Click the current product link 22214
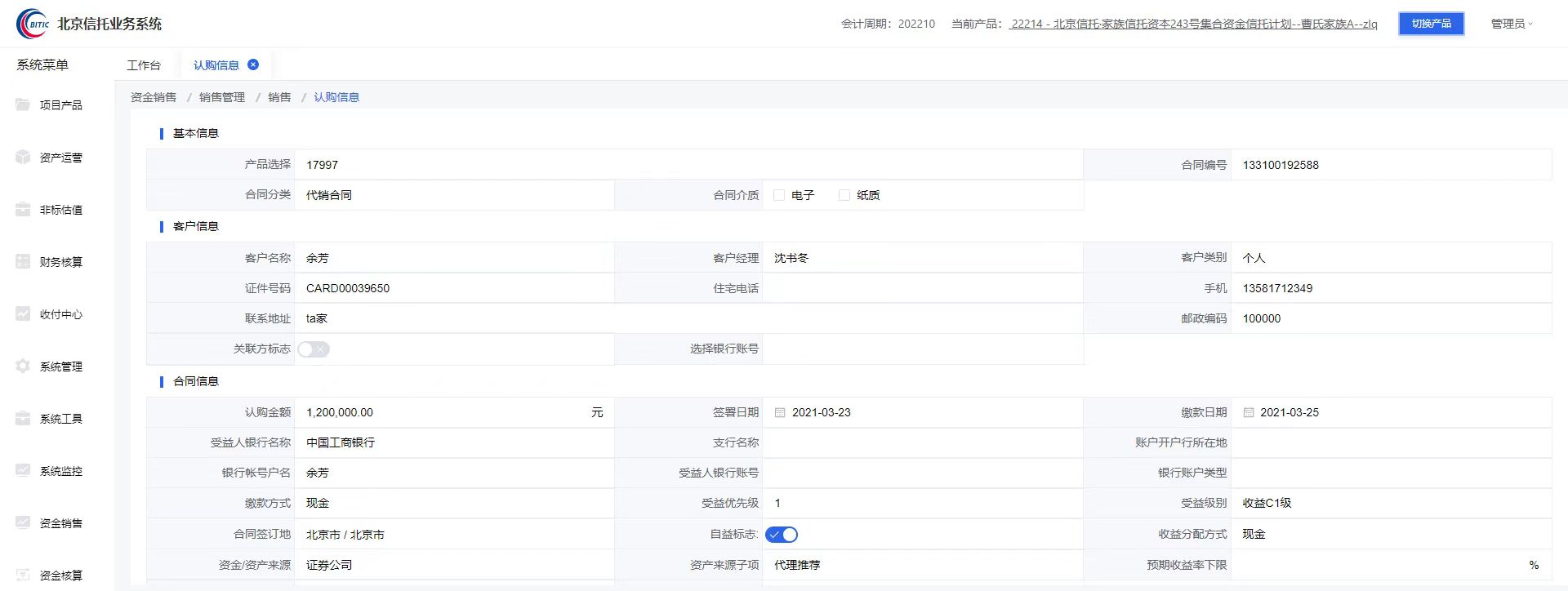Viewport: 1568px width, 591px height. click(1193, 24)
